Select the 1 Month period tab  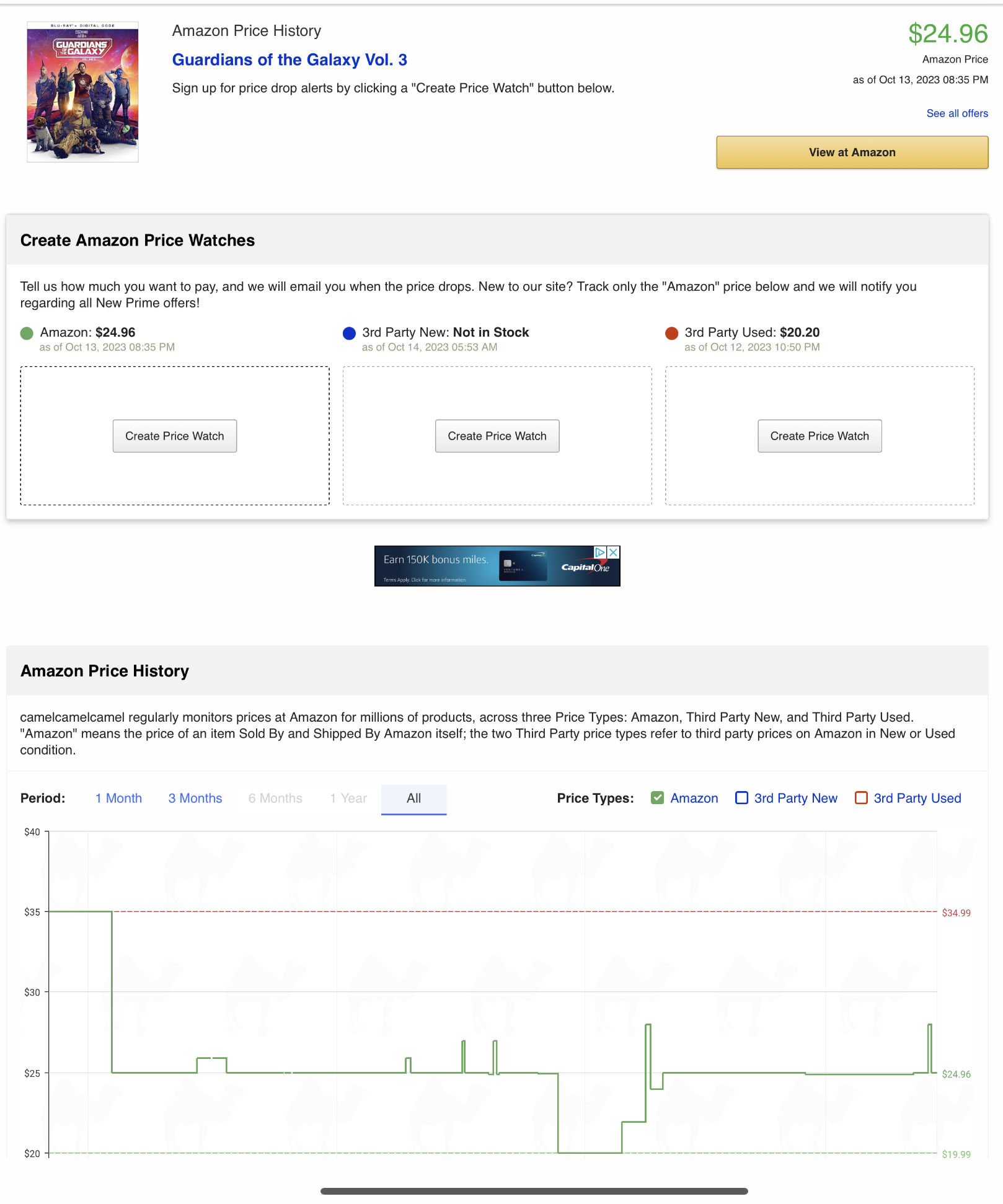click(118, 799)
